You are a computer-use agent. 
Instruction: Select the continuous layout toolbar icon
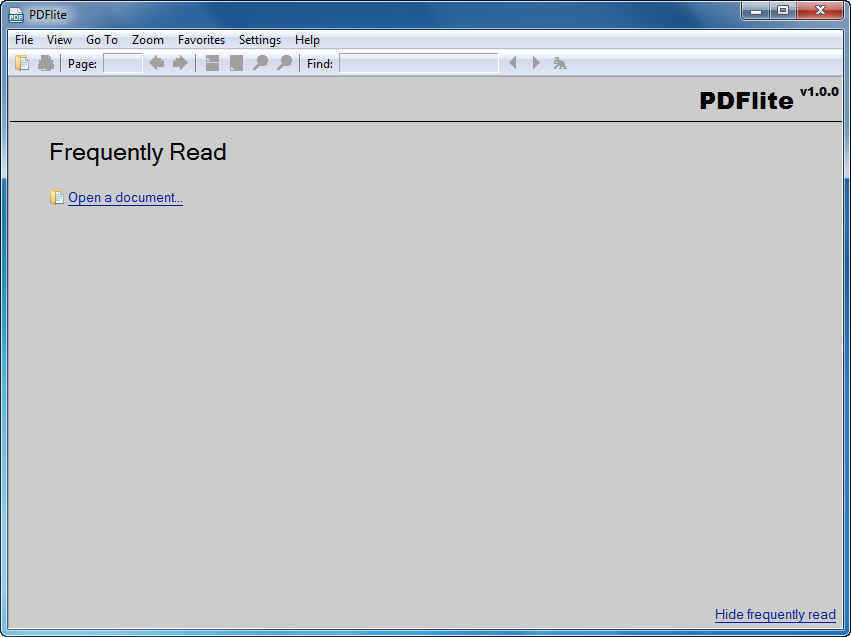tap(212, 63)
